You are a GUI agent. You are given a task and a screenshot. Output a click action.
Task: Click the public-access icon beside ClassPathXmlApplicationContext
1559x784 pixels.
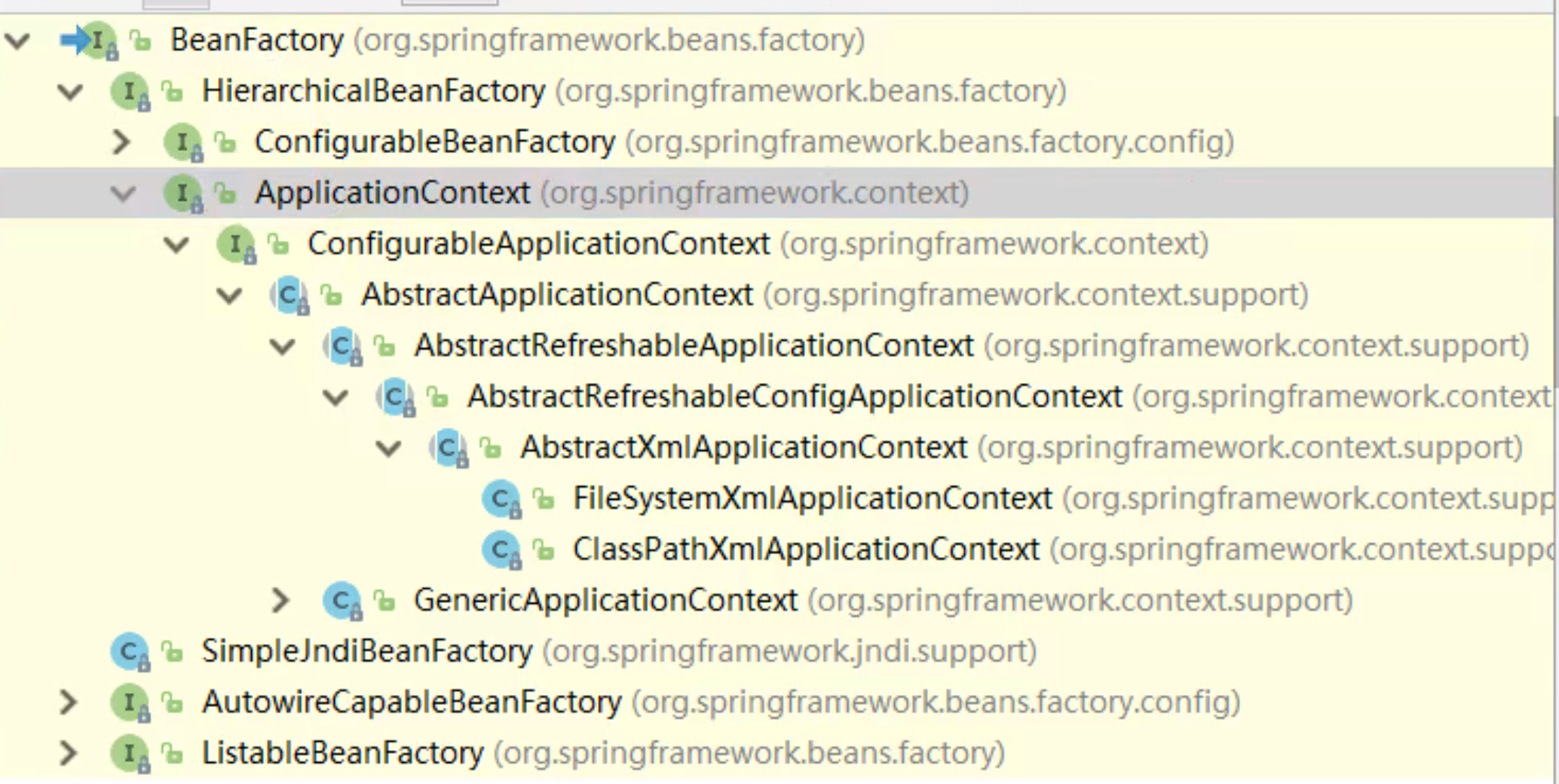point(544,550)
